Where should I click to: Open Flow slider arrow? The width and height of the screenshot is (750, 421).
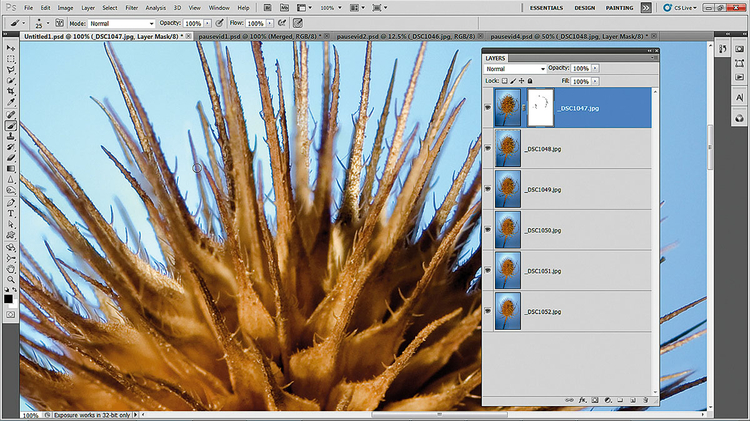tap(270, 23)
